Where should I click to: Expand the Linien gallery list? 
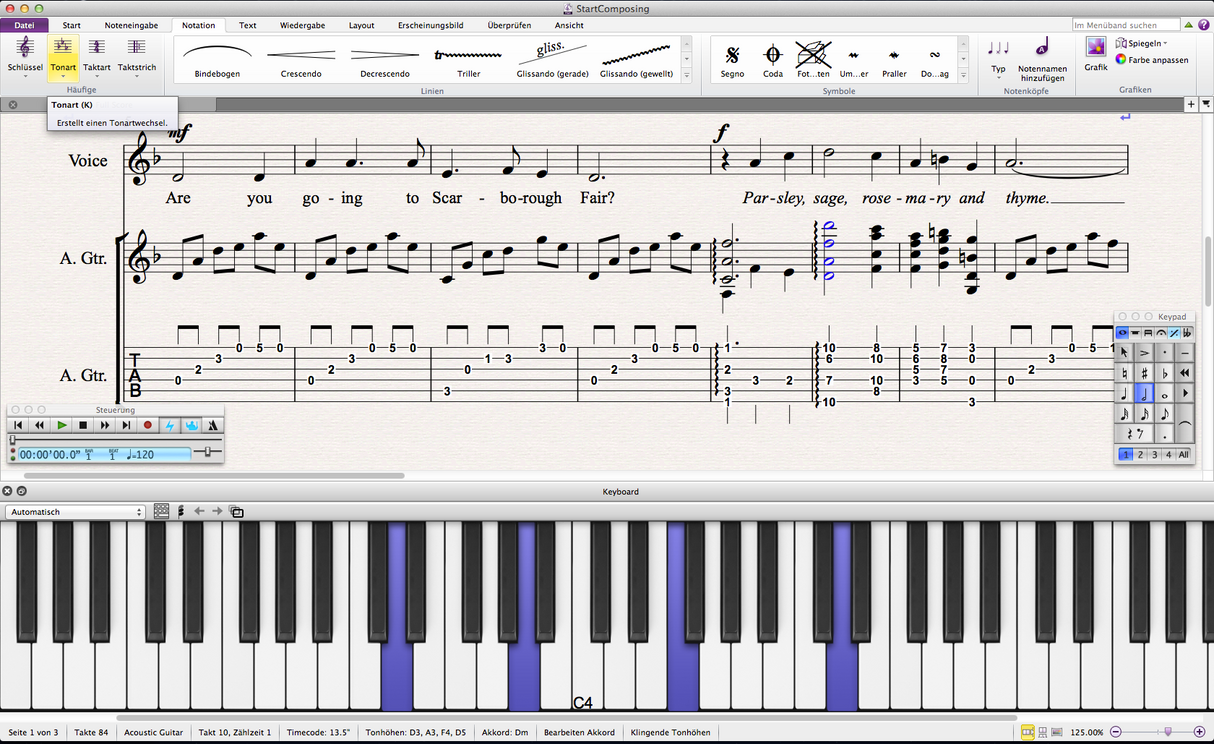pyautogui.click(x=687, y=75)
